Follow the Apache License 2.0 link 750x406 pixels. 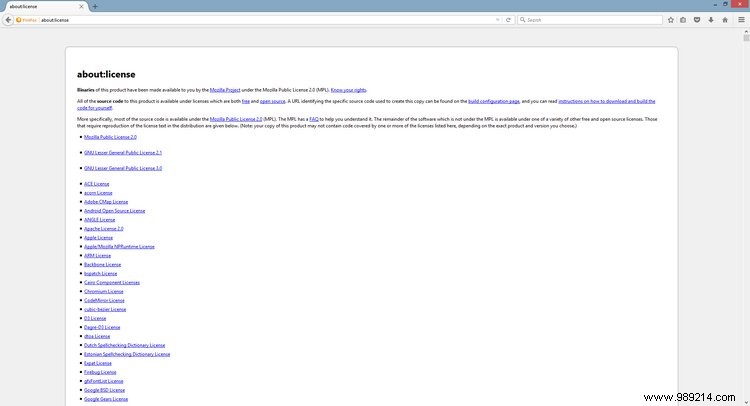click(104, 228)
